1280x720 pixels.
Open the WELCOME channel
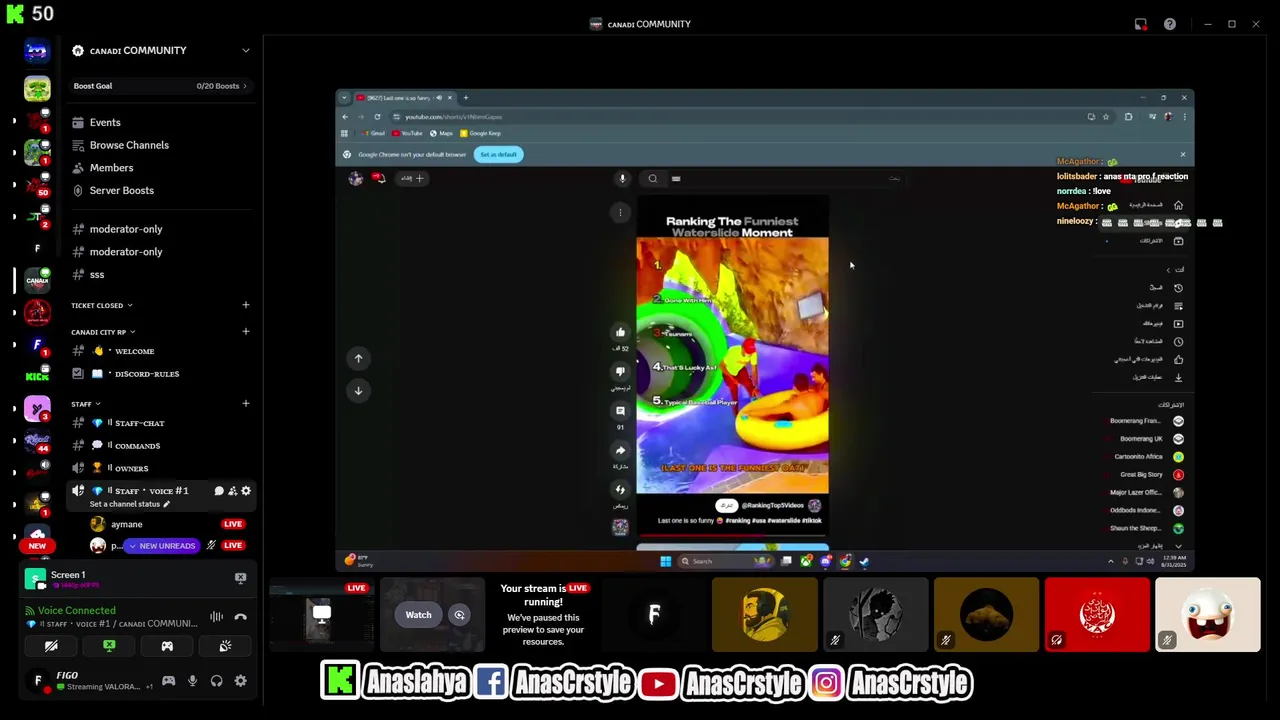[134, 351]
